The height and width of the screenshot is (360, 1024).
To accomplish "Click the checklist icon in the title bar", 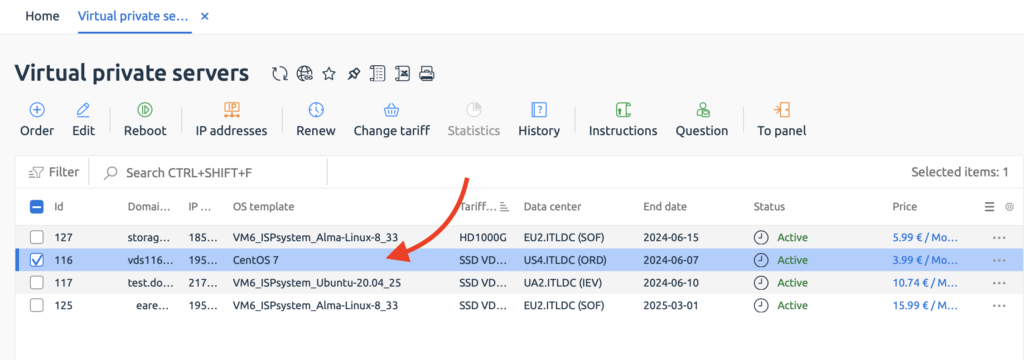I will [377, 74].
